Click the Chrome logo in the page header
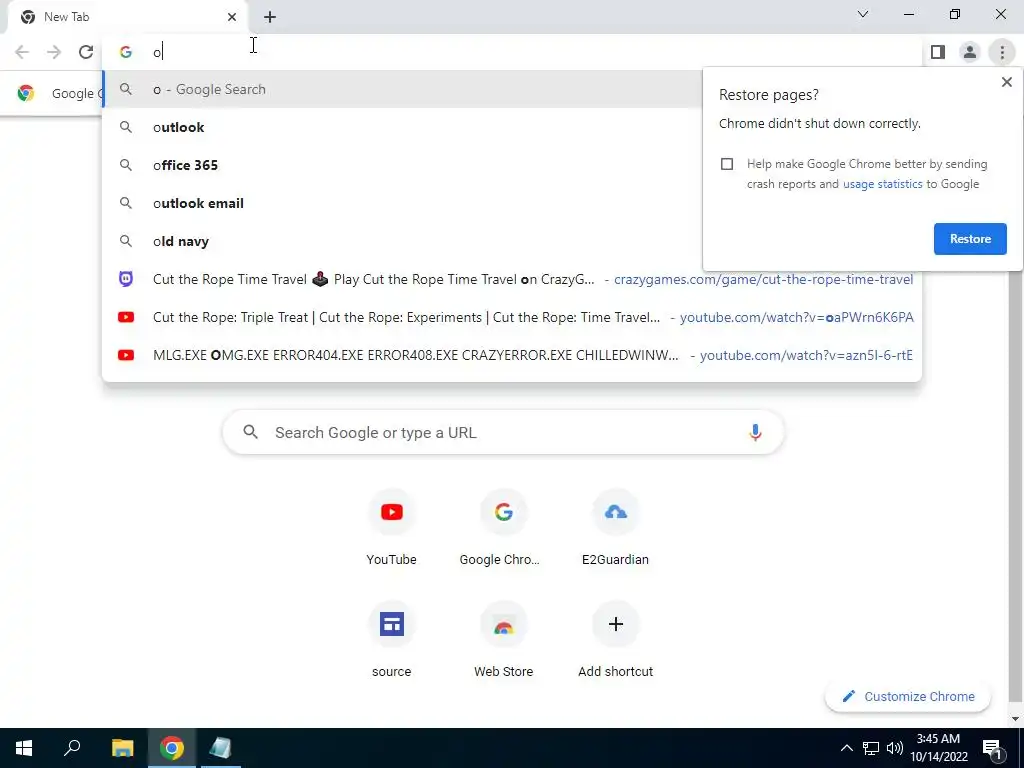Image resolution: width=1024 pixels, height=768 pixels. pos(25,93)
